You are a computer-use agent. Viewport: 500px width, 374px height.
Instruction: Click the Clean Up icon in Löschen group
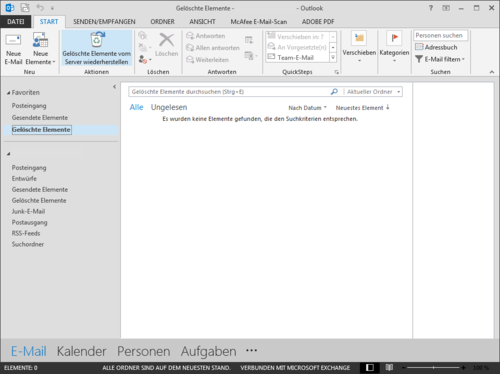click(144, 47)
